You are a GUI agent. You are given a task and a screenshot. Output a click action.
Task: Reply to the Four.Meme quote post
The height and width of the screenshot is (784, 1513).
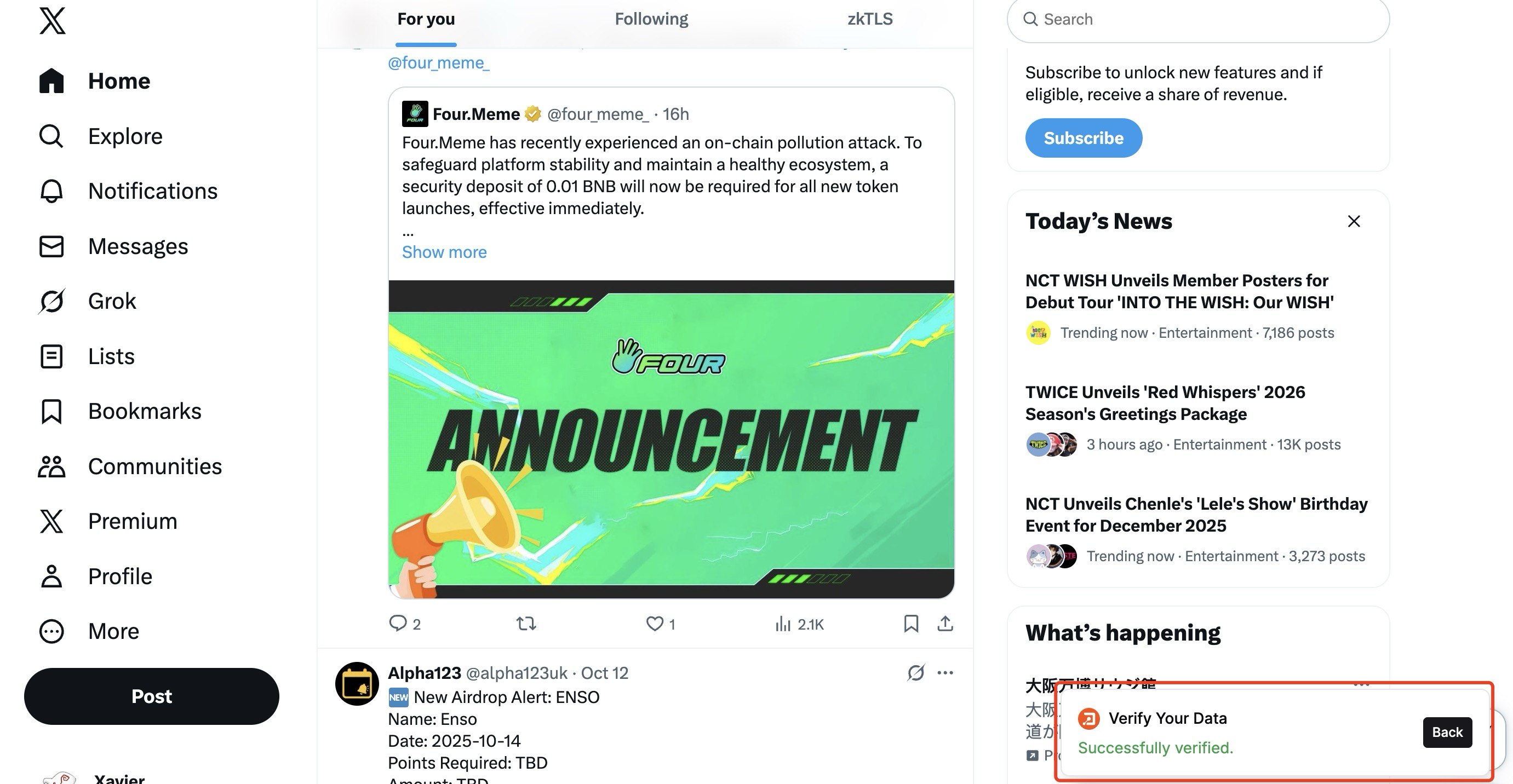(398, 623)
